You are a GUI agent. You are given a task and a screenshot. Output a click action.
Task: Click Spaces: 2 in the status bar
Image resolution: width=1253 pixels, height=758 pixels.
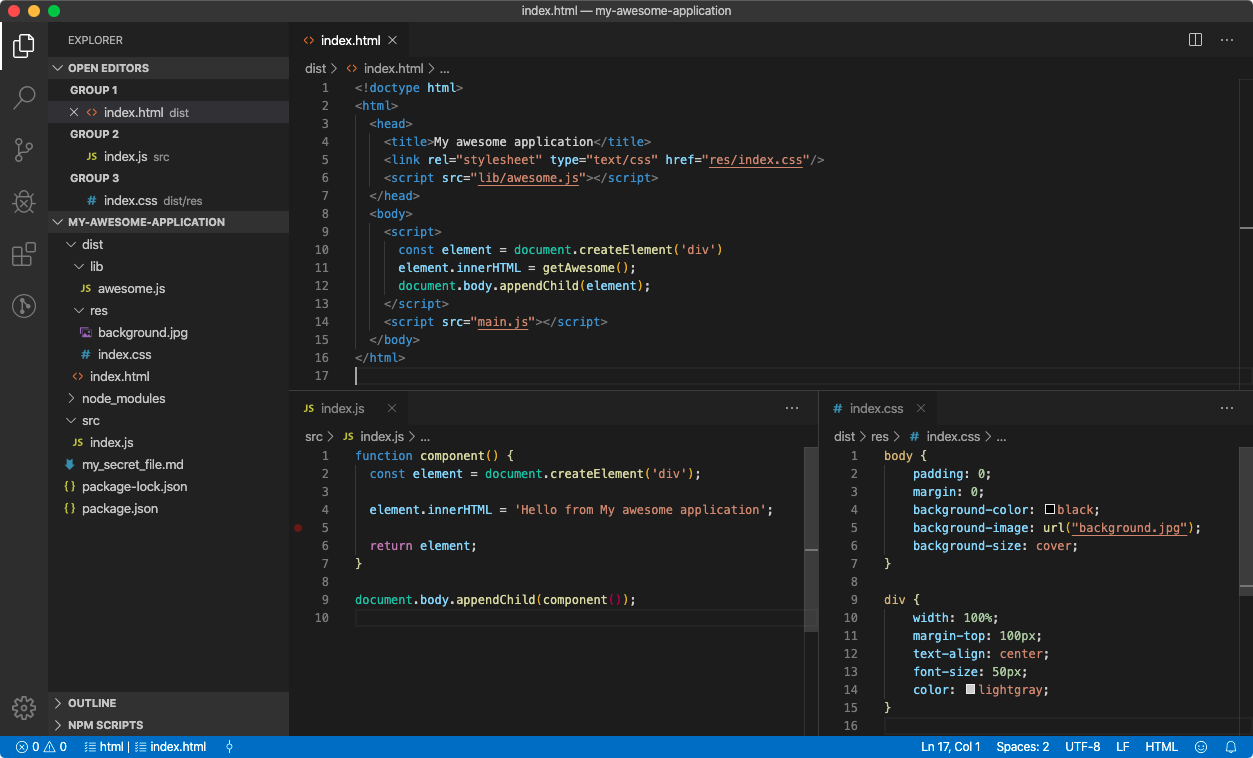click(1022, 746)
